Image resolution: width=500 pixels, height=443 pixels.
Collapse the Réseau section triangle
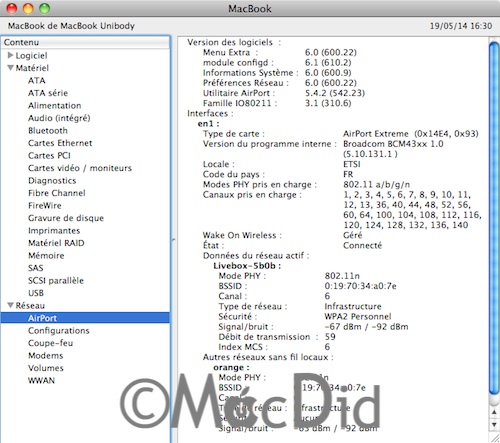coord(10,305)
